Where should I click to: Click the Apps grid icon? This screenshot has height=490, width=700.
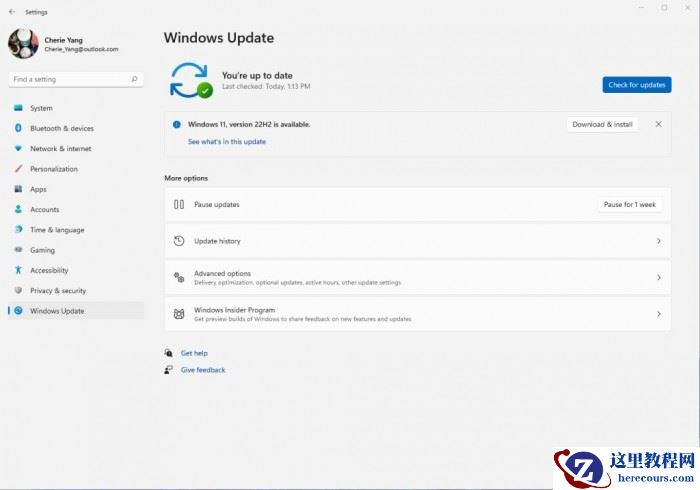[18, 189]
